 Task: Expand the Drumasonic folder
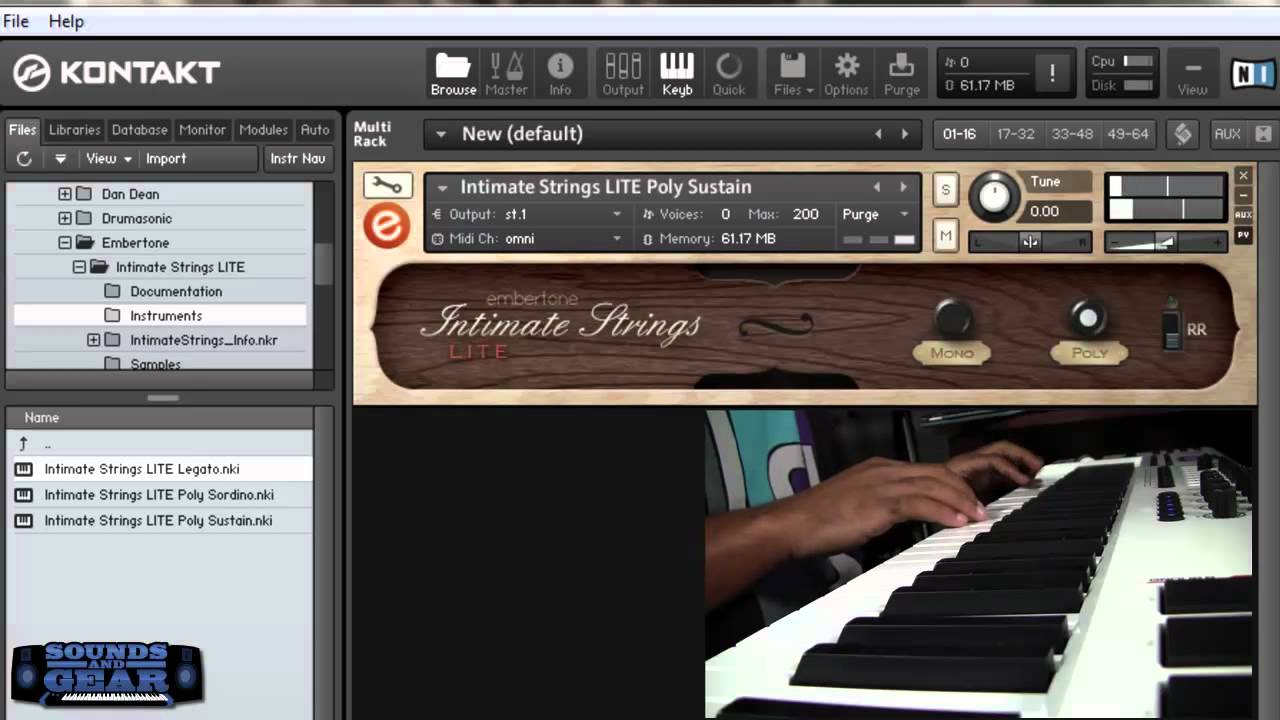click(65, 218)
